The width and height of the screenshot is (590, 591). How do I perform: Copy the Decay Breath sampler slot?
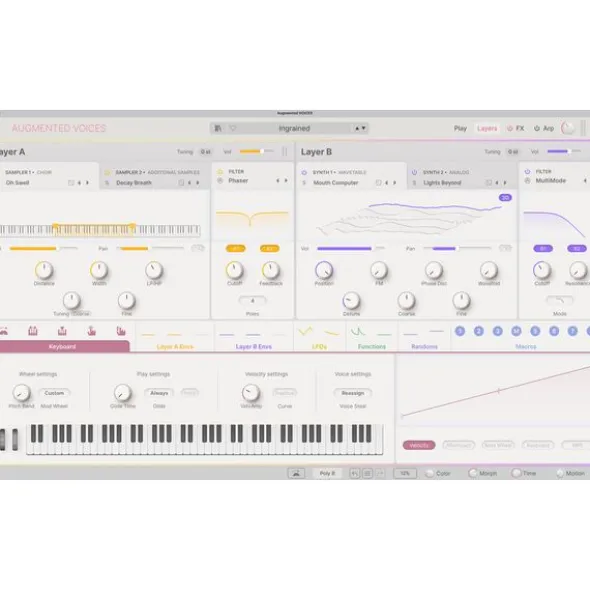(181, 183)
